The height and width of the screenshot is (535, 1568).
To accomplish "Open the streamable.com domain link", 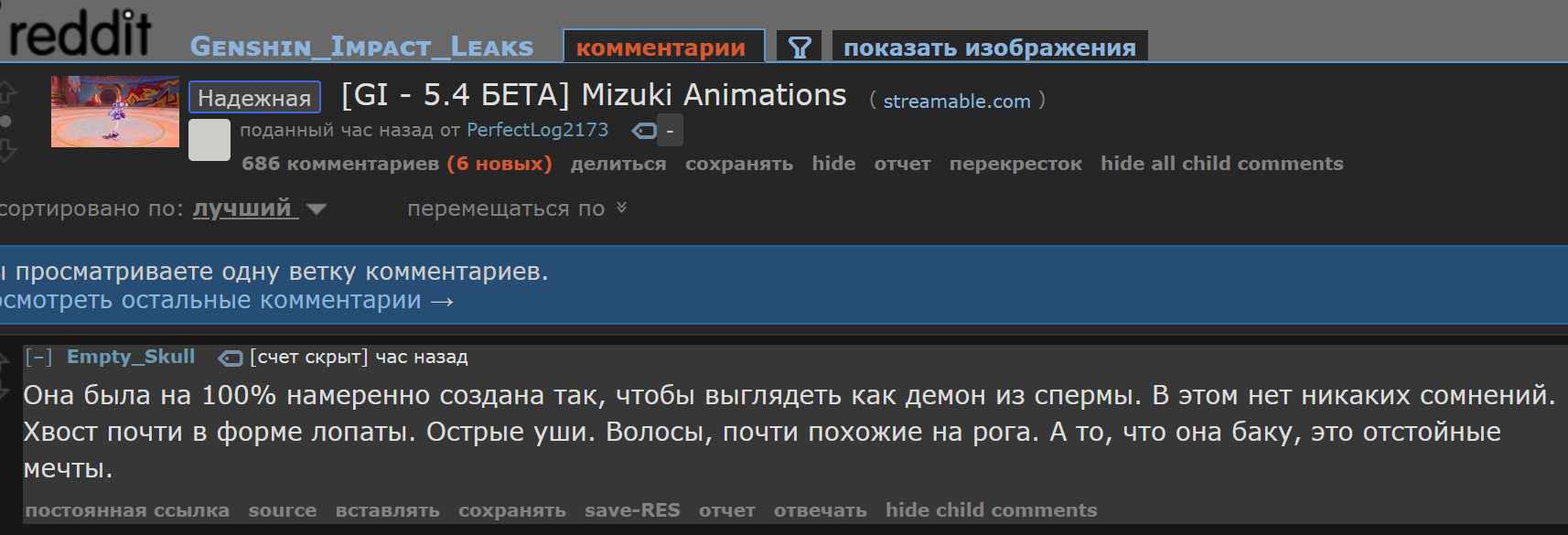I will pos(957,102).
